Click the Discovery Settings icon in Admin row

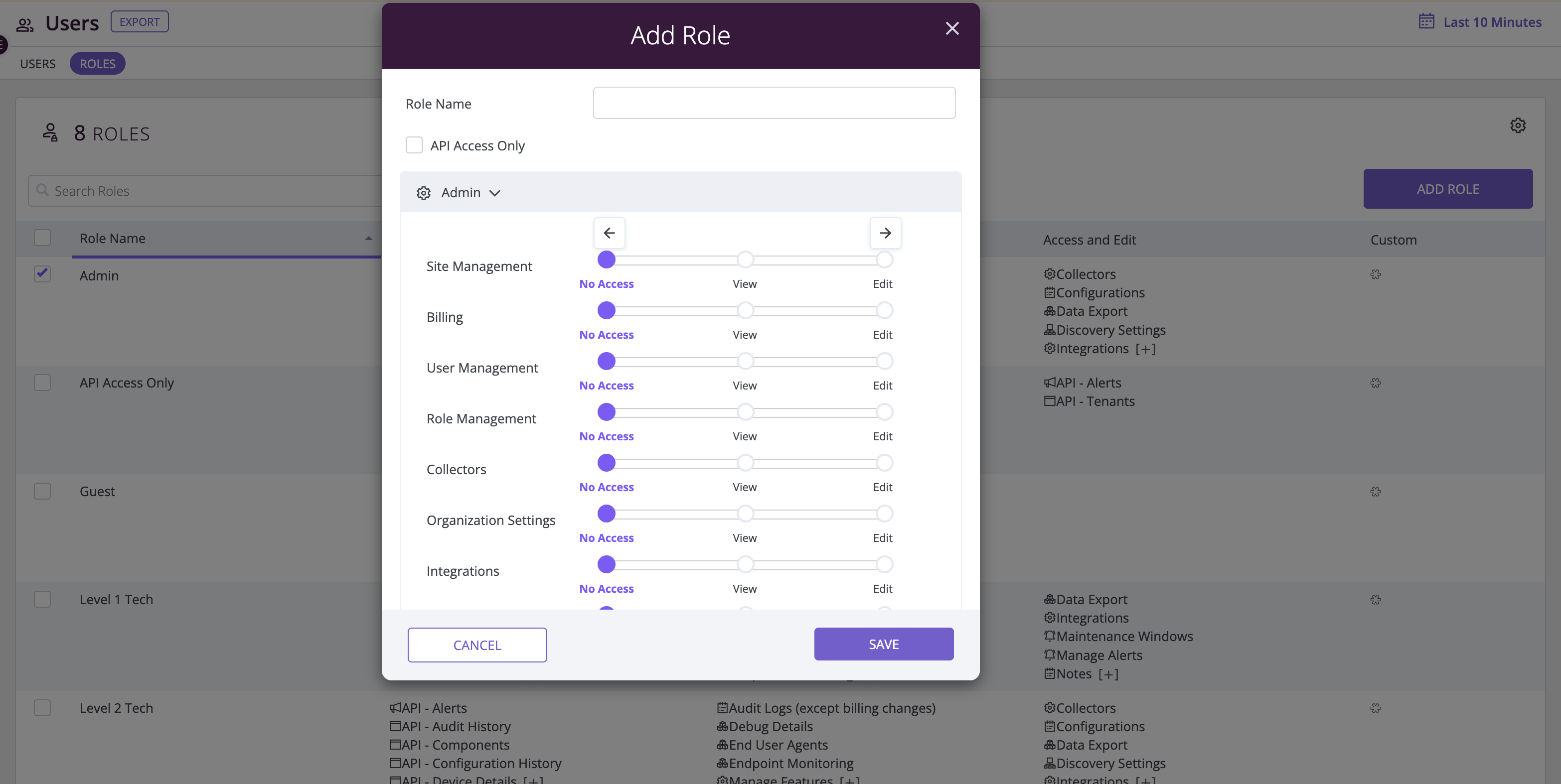[1050, 330]
